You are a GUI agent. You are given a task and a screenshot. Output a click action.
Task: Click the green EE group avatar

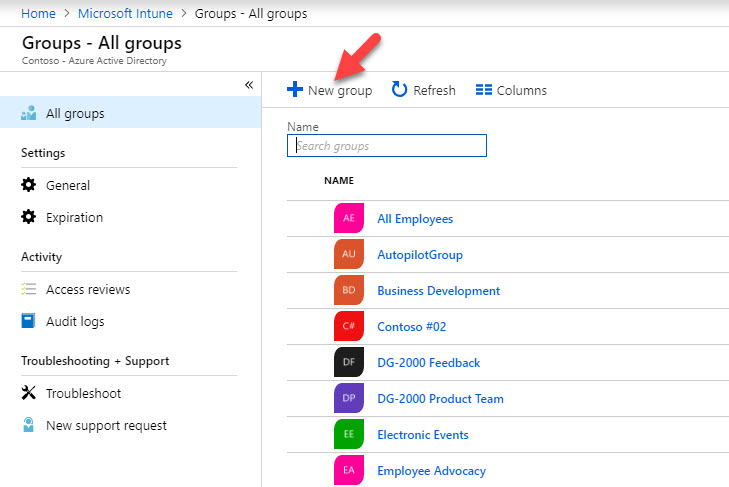pos(349,434)
